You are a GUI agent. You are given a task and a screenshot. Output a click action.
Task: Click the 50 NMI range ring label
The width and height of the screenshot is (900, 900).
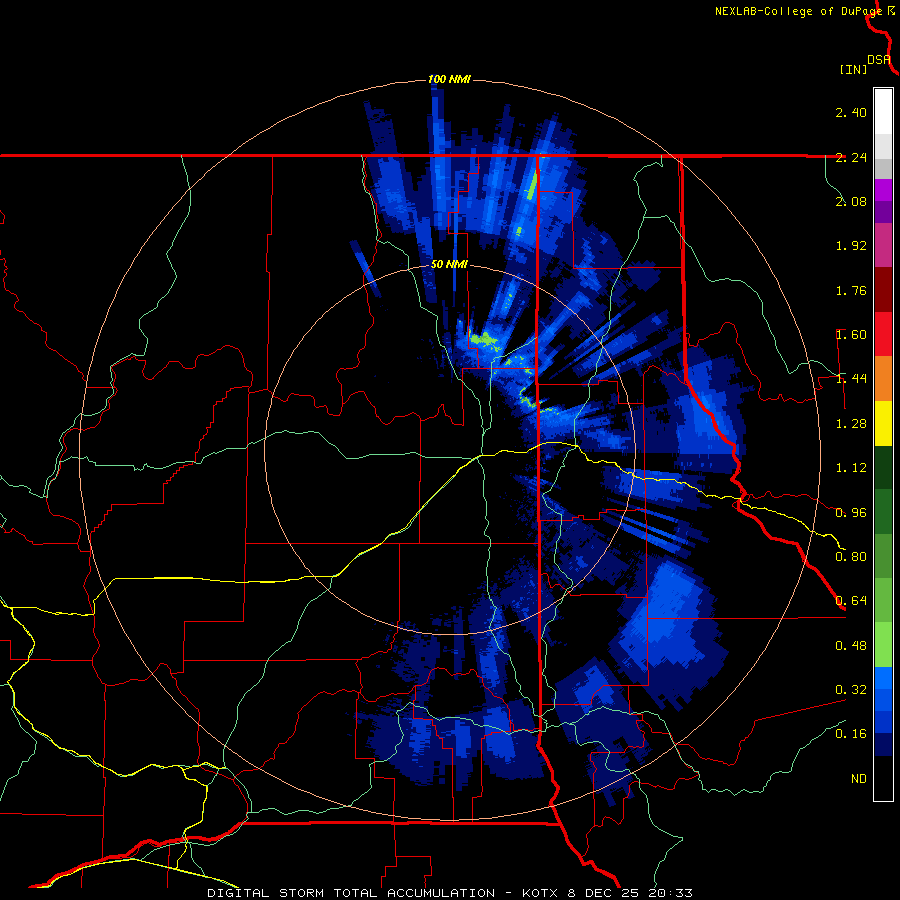[449, 265]
